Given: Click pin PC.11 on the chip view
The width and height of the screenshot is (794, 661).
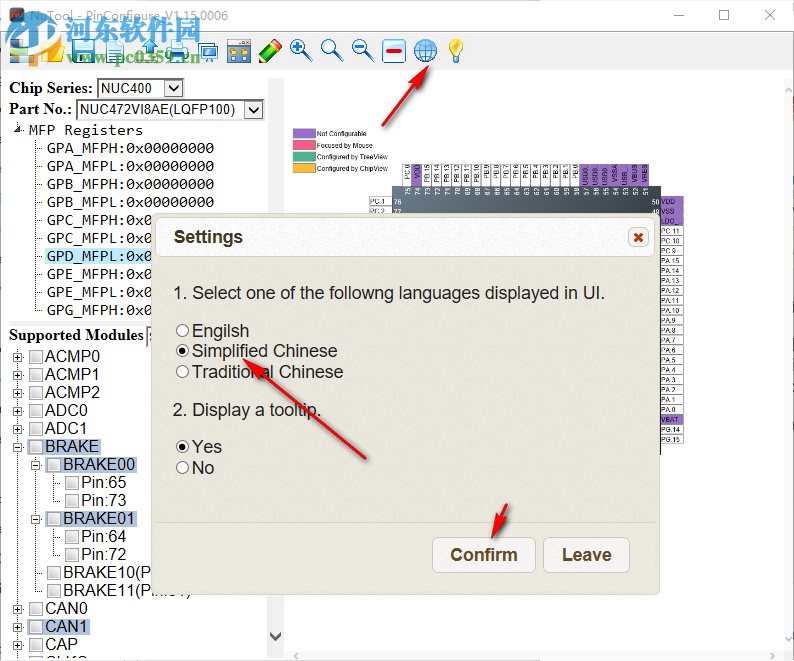Looking at the screenshot, I should point(671,231).
